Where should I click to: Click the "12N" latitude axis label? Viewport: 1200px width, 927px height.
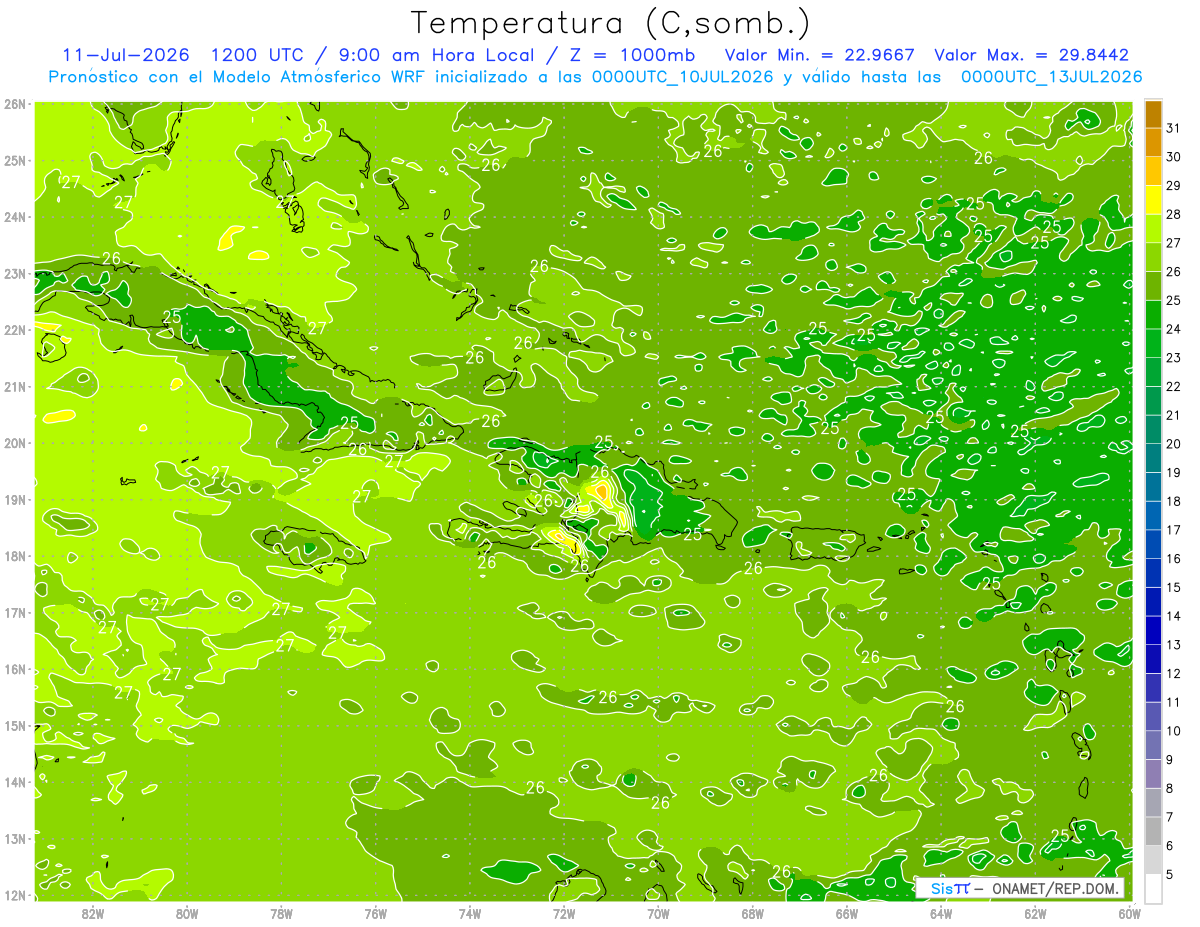pyautogui.click(x=16, y=895)
